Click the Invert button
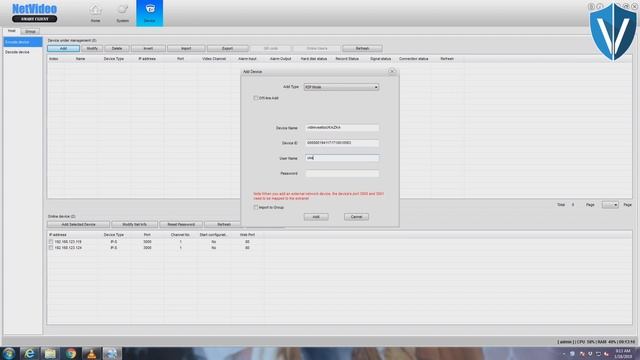The image size is (640, 360). pyautogui.click(x=148, y=49)
